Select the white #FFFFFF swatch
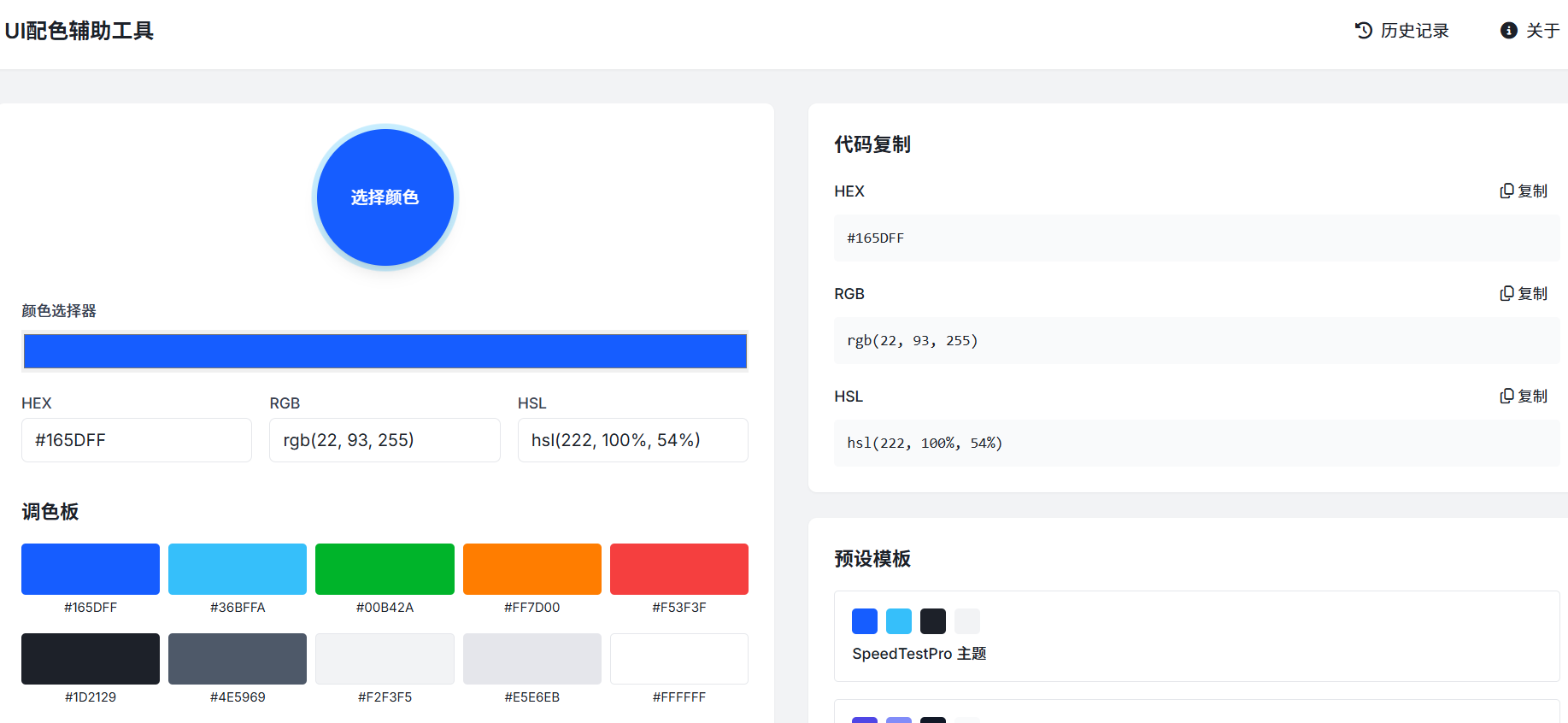Image resolution: width=1568 pixels, height=723 pixels. point(678,659)
